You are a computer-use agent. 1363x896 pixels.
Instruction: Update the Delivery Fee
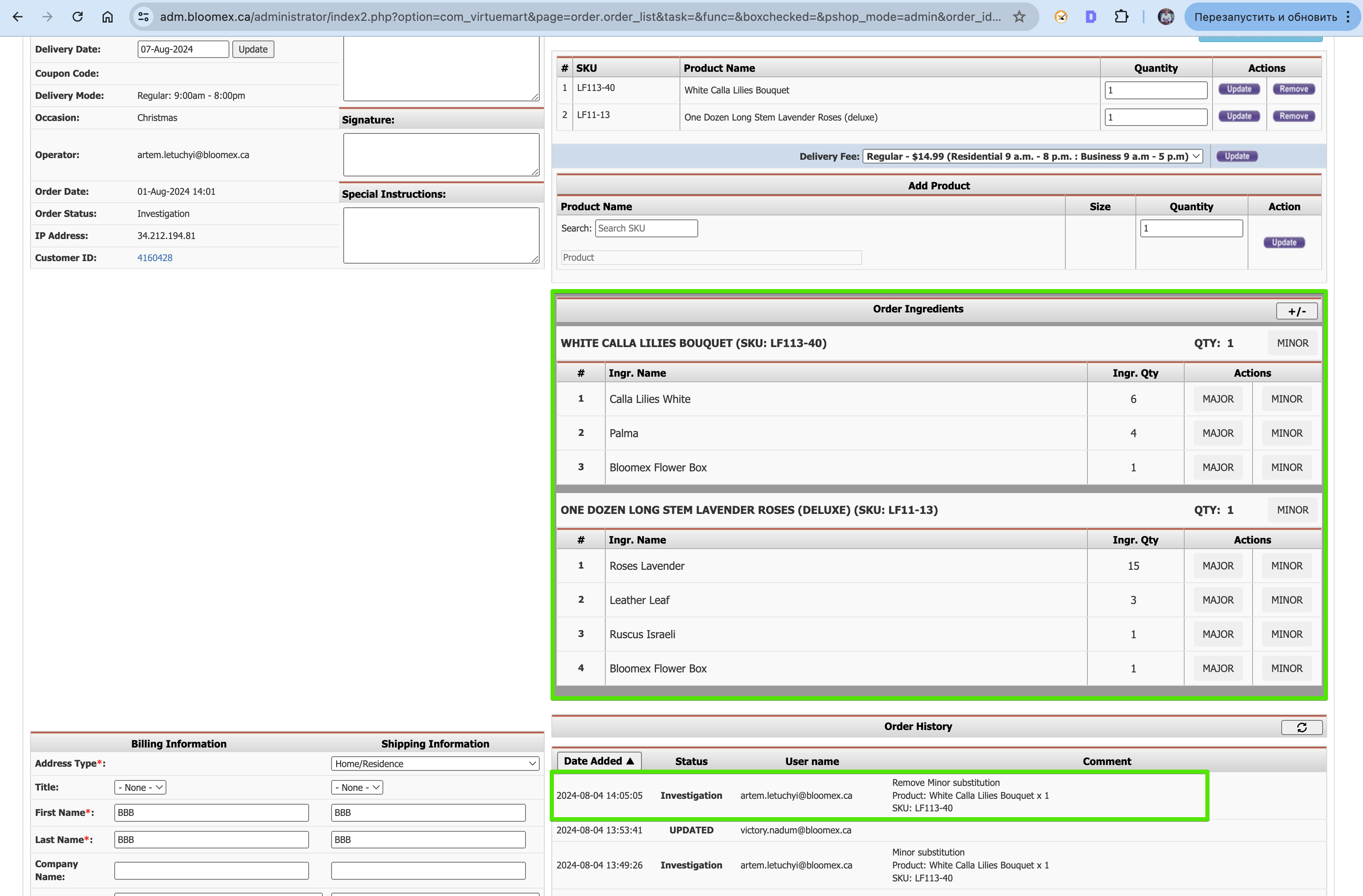pos(1237,156)
